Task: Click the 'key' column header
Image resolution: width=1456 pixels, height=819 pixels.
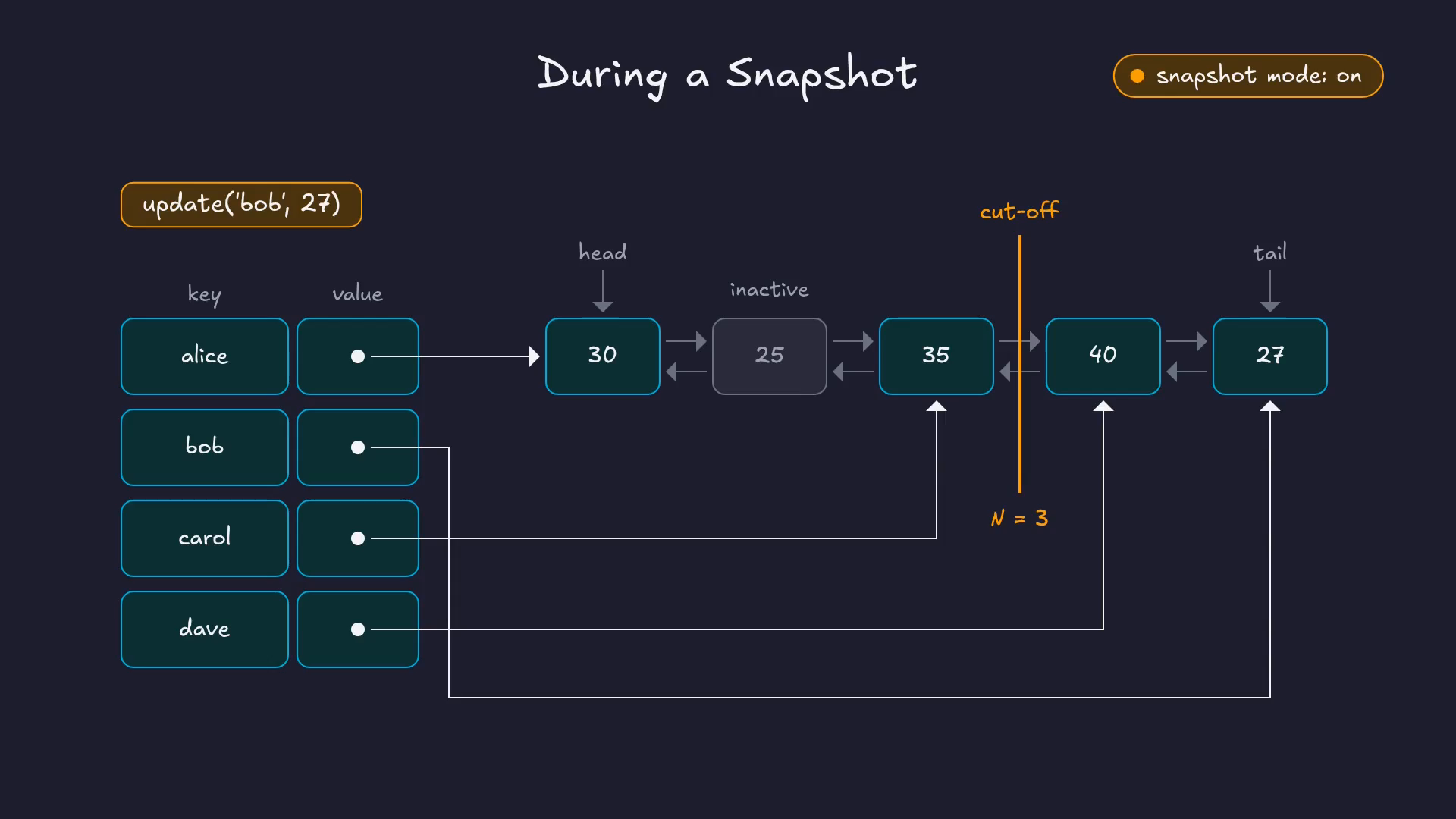Action: (205, 294)
